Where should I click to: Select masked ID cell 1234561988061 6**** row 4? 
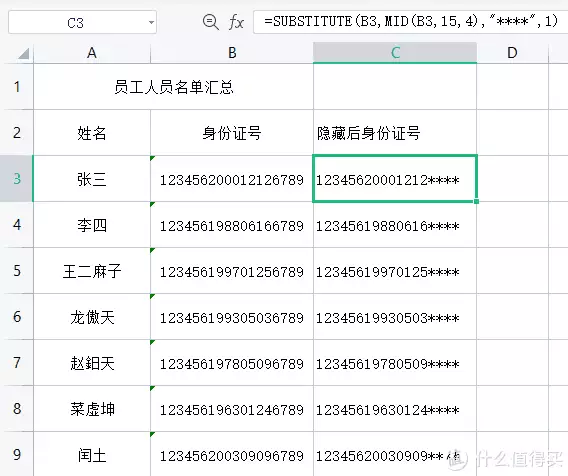coord(395,225)
